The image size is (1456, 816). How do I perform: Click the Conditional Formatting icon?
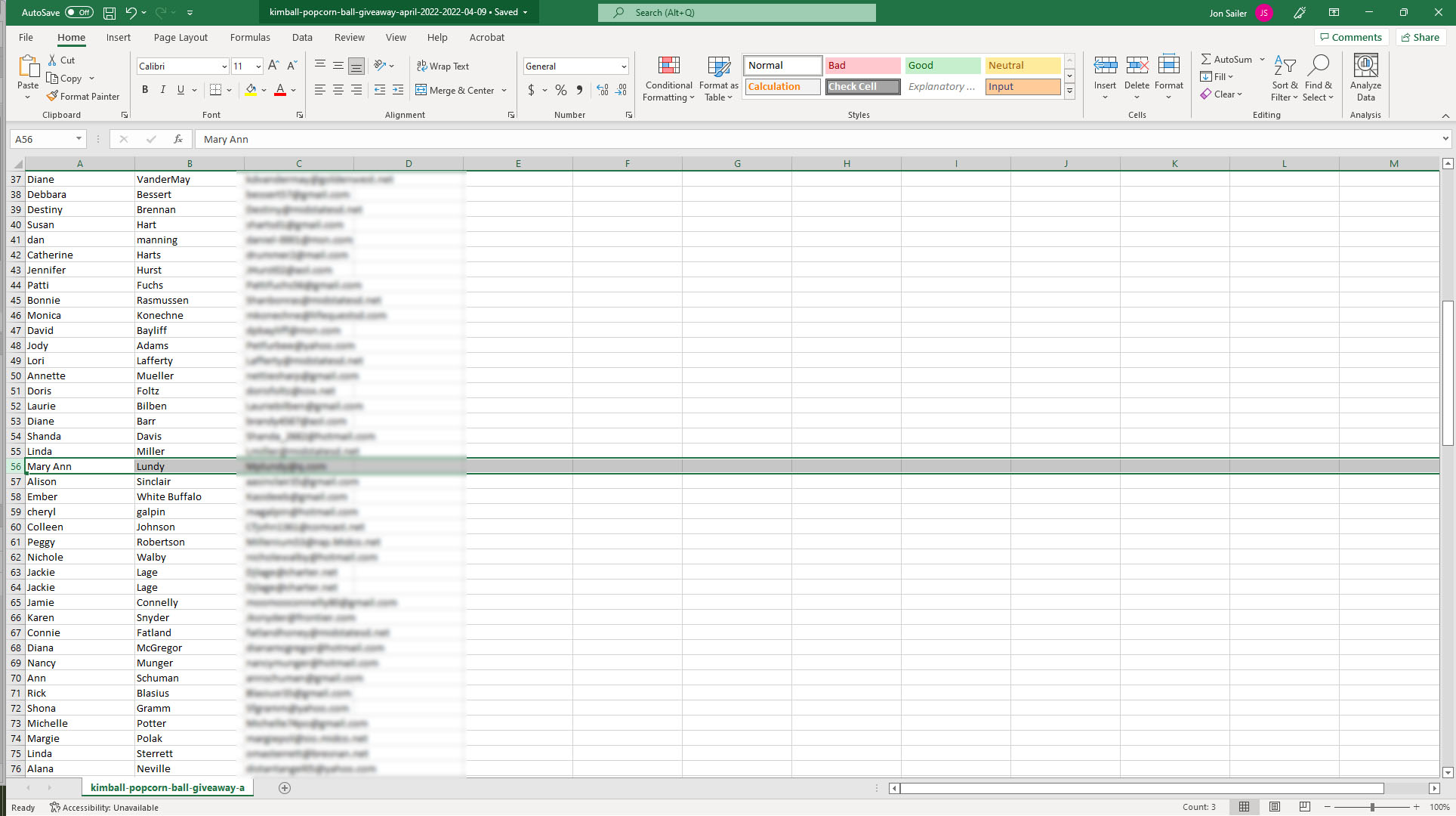point(668,66)
